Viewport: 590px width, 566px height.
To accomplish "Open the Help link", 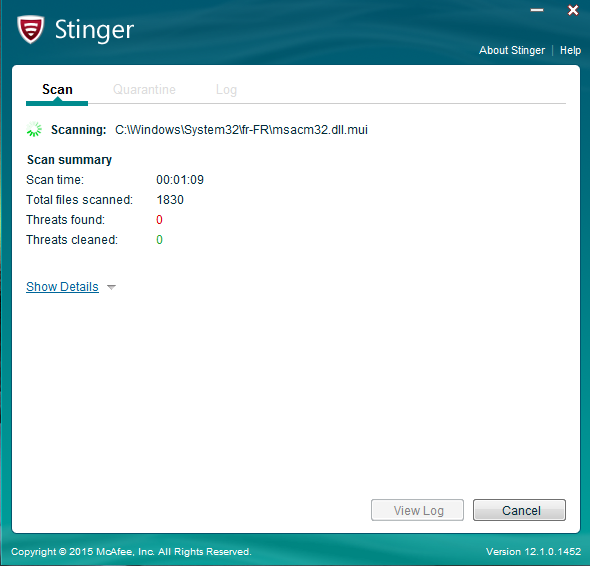I will (570, 50).
